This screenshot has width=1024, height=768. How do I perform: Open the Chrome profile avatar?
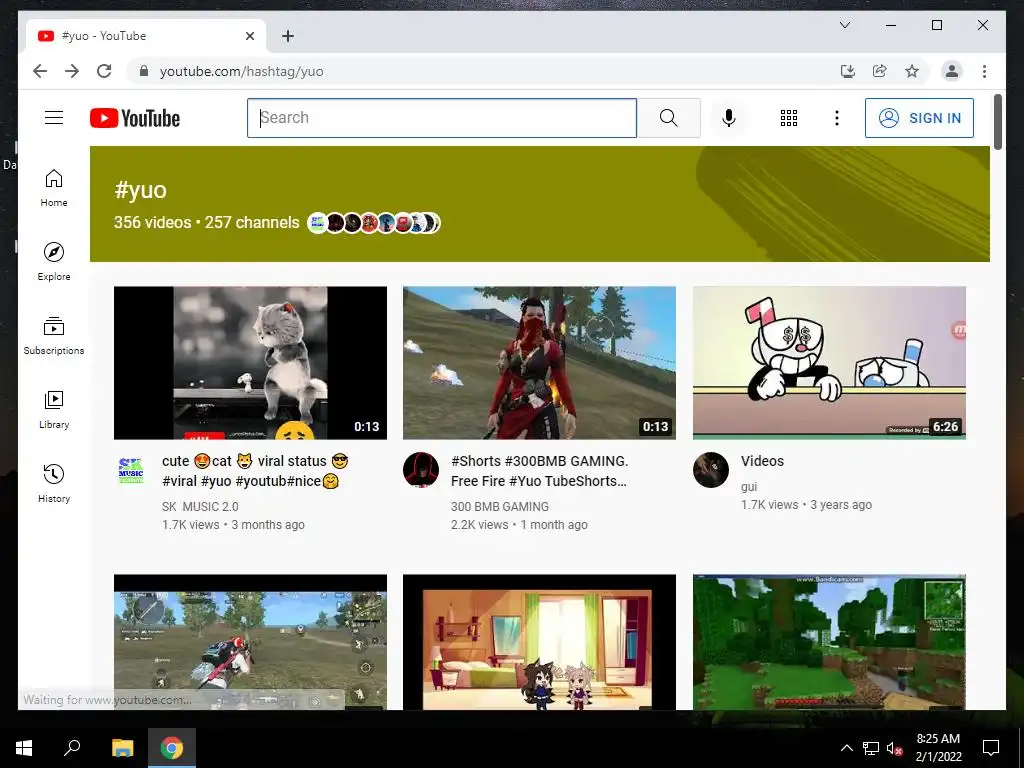click(x=952, y=71)
